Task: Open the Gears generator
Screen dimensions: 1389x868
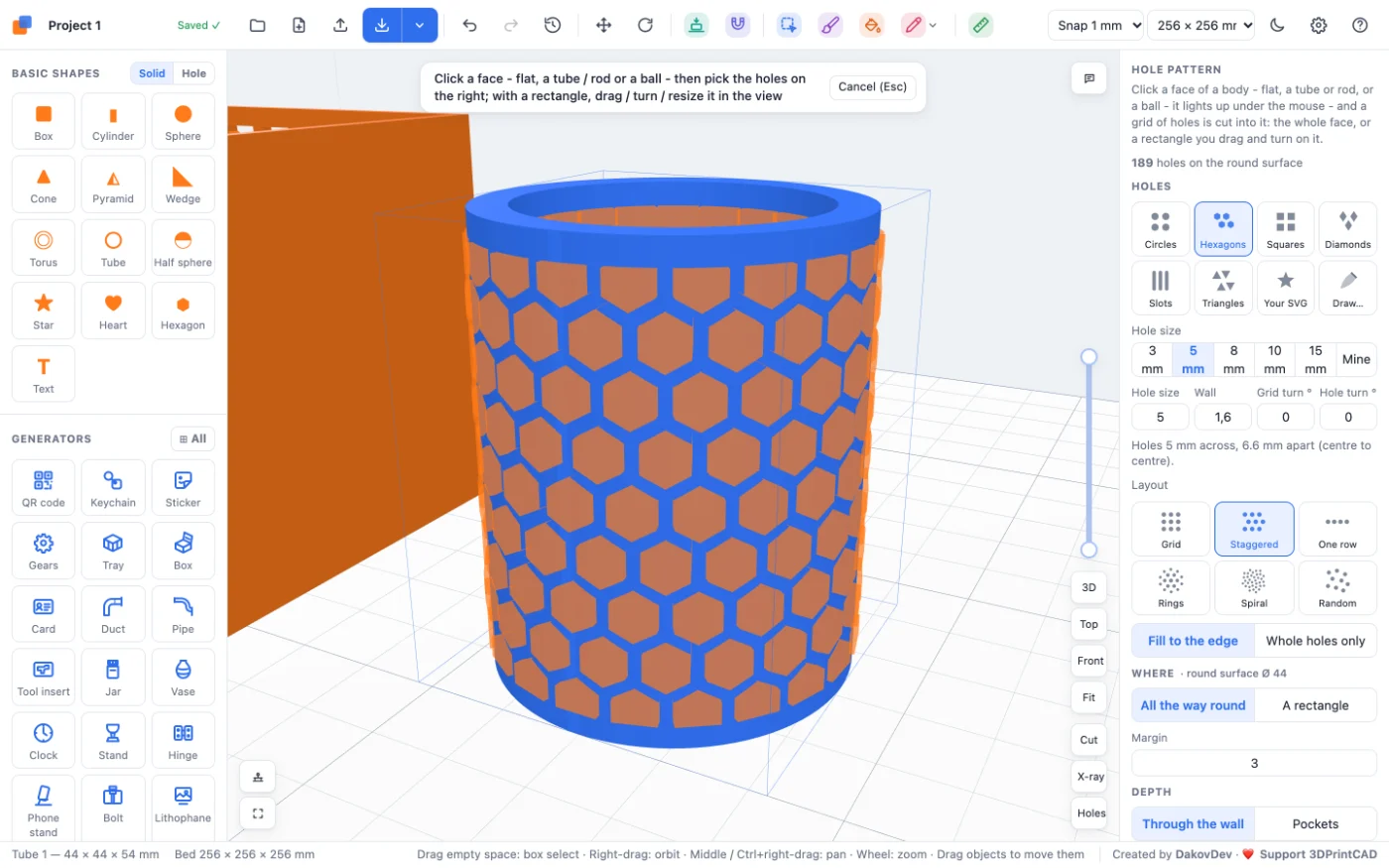Action: (44, 552)
